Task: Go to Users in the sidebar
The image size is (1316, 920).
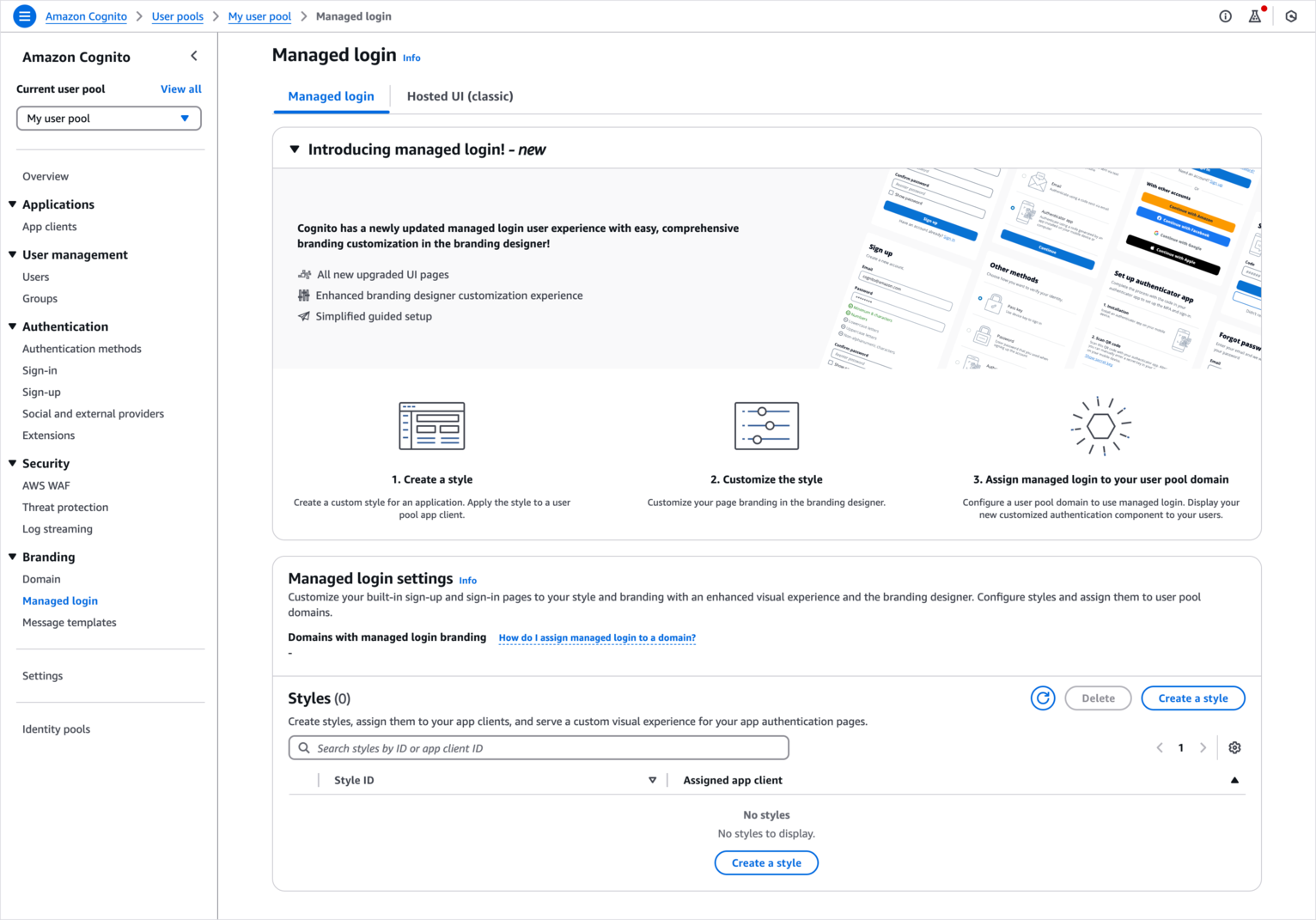Action: pos(36,277)
